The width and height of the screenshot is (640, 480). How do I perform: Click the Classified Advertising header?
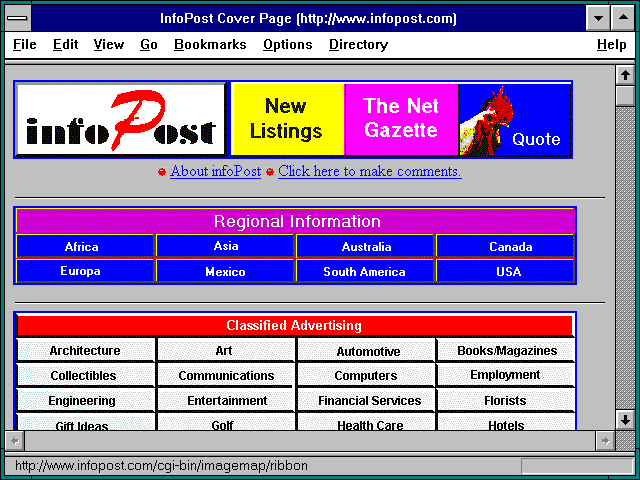tap(295, 326)
